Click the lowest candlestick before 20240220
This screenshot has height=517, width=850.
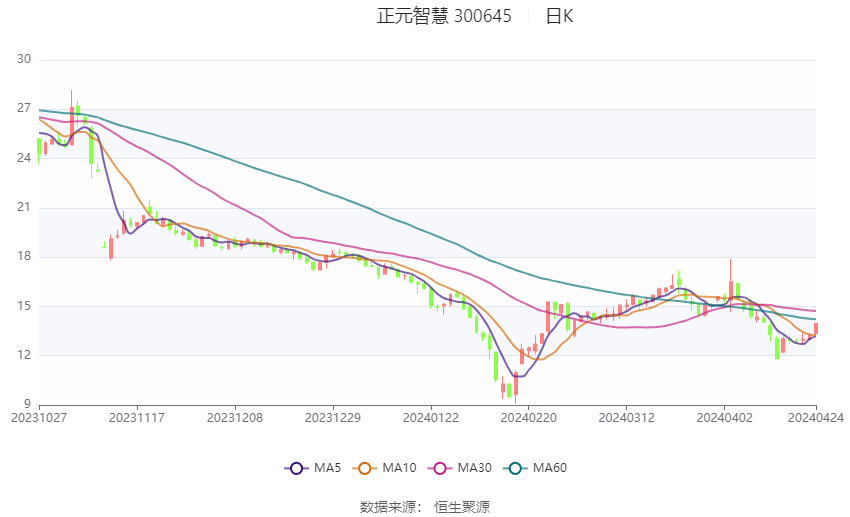click(x=516, y=387)
